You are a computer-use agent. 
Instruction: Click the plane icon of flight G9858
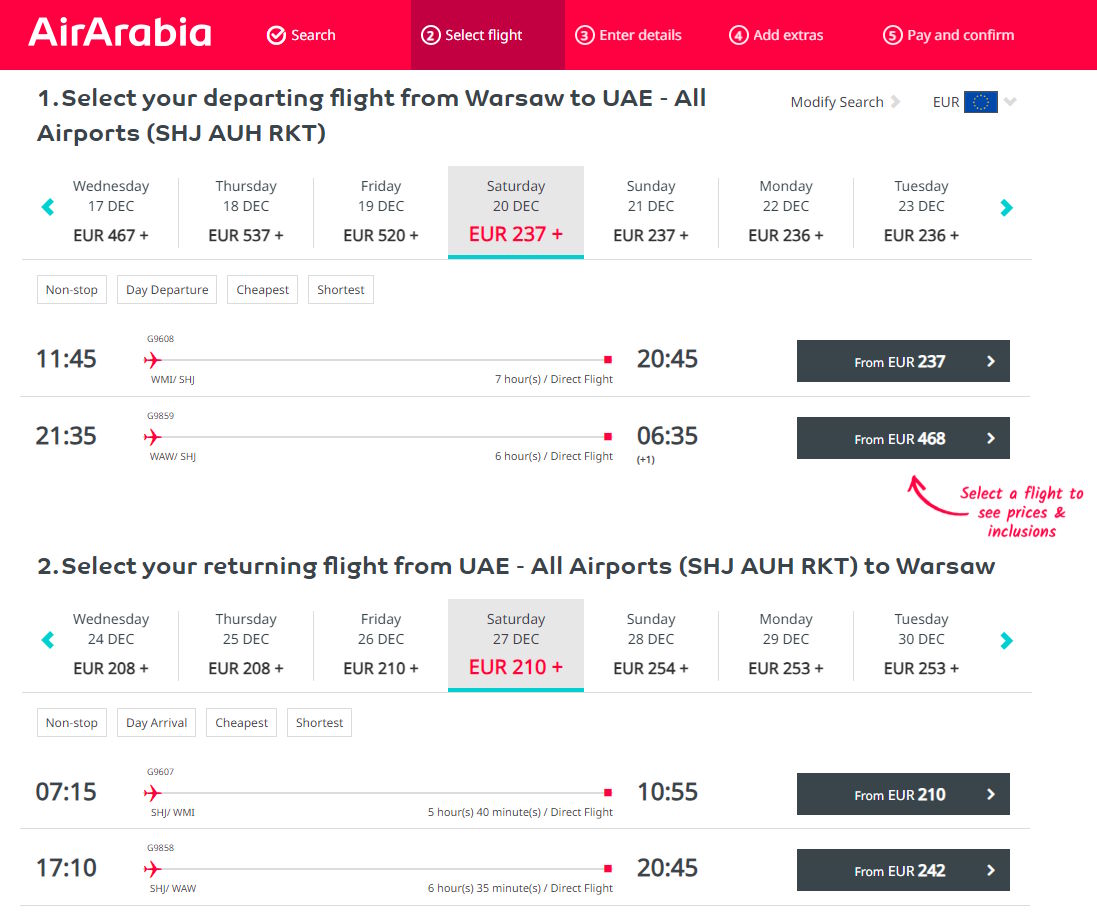click(x=152, y=869)
